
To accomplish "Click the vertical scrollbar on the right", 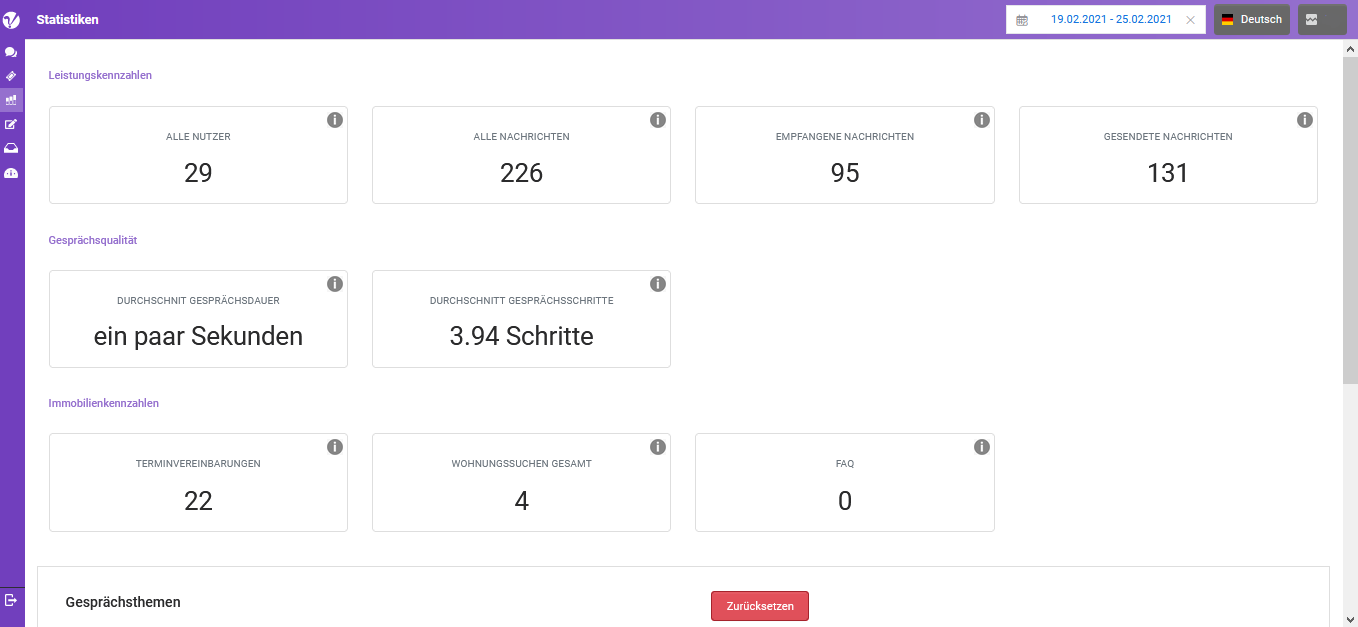I will (1350, 220).
